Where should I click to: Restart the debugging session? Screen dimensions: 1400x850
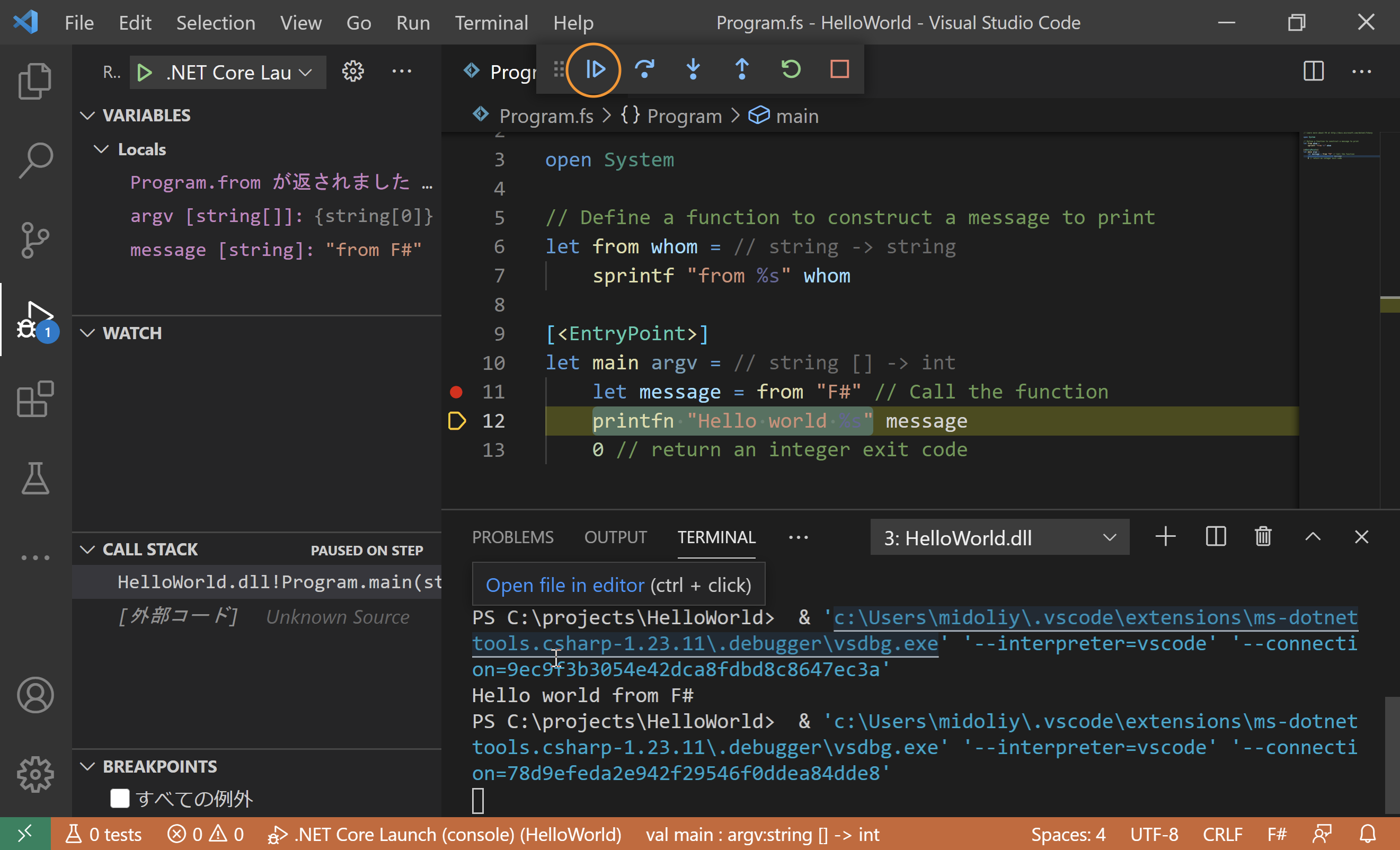click(790, 70)
